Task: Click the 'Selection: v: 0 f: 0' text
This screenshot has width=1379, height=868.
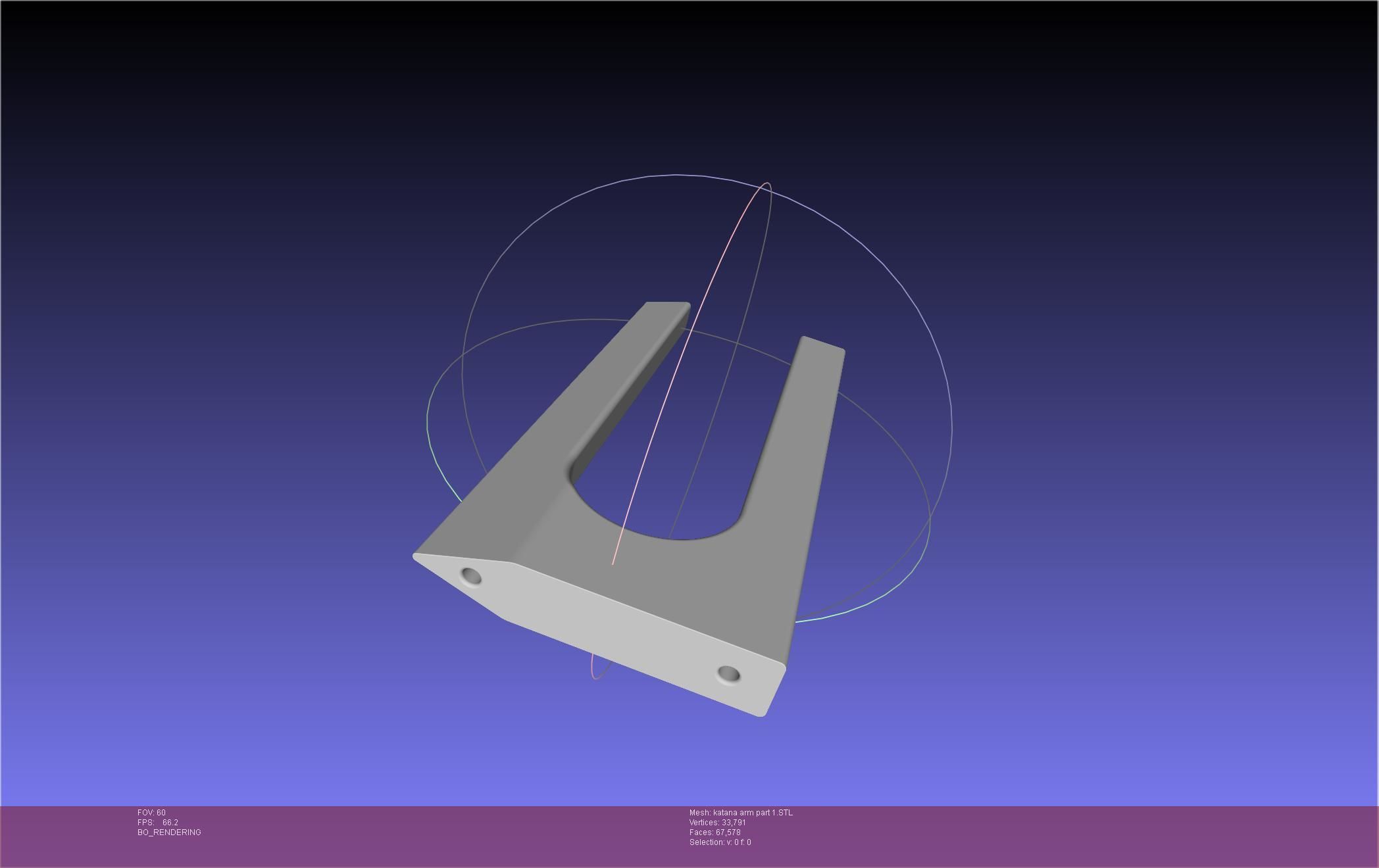Action: click(720, 842)
